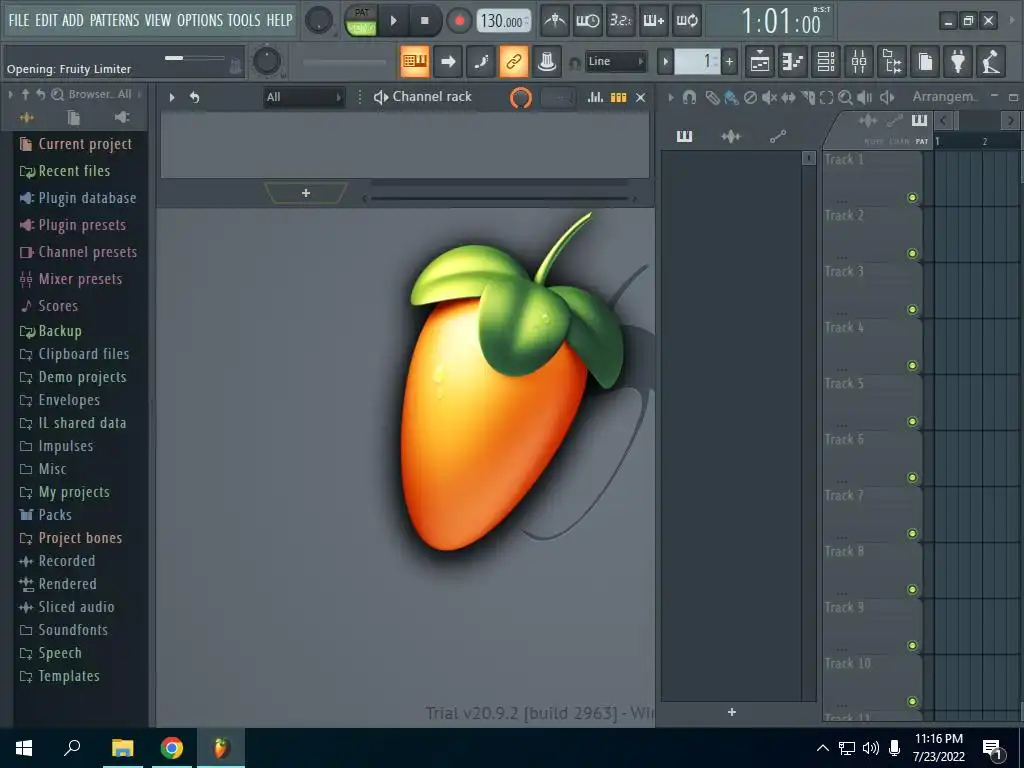Click the transport Stop button
This screenshot has height=768, width=1024.
point(425,21)
